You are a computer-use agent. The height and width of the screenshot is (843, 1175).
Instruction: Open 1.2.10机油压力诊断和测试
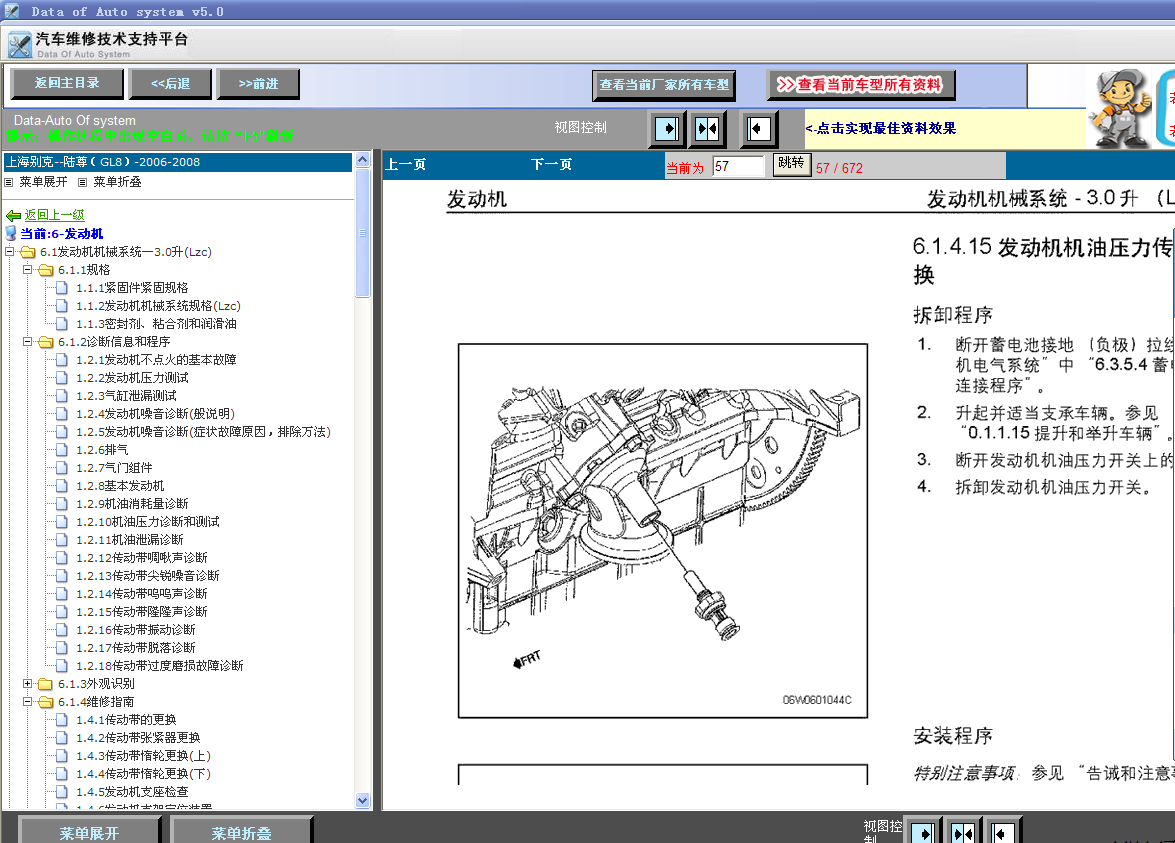click(x=148, y=522)
